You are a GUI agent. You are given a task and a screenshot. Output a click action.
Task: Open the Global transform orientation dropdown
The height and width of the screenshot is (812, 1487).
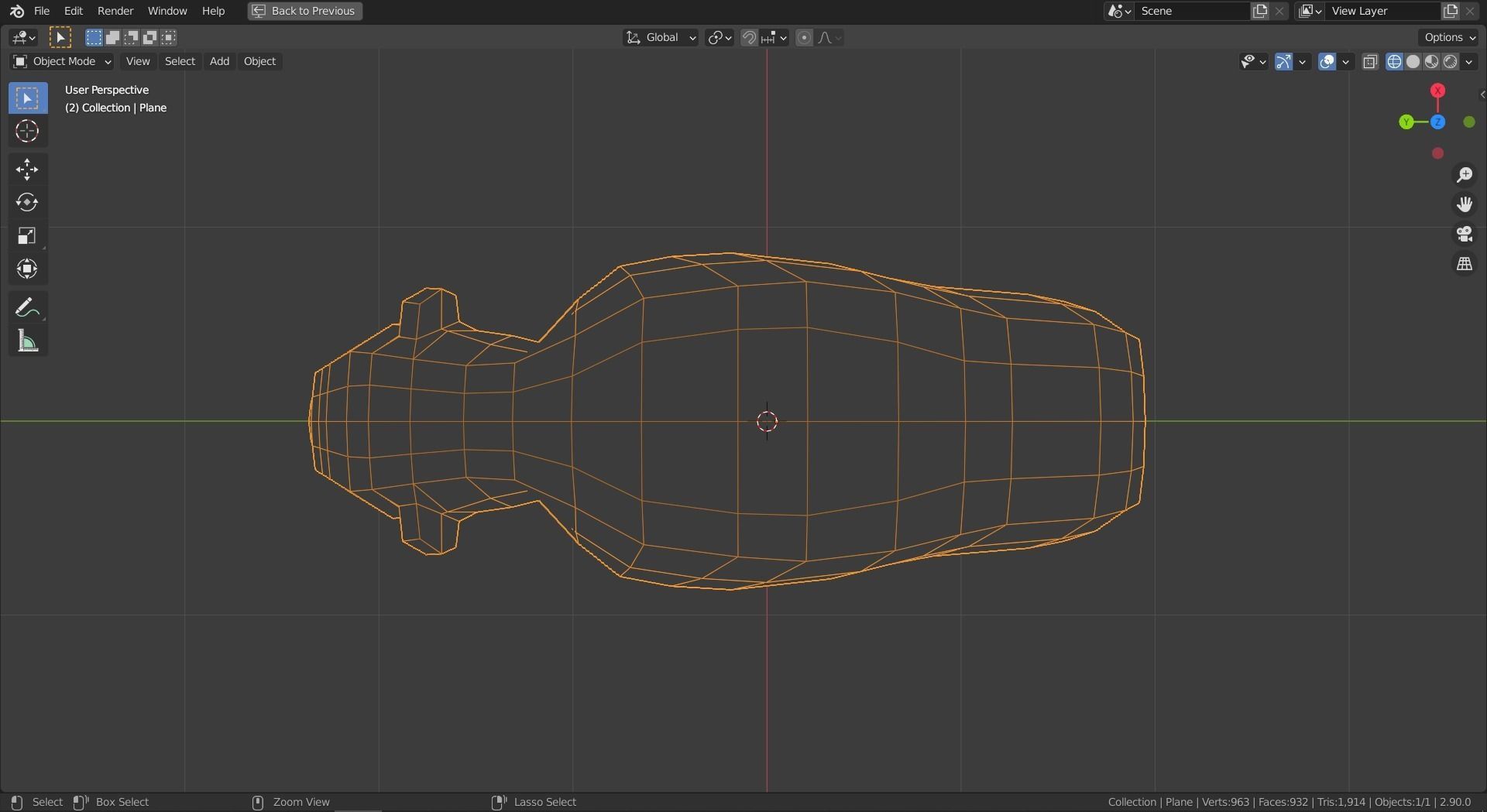[661, 37]
